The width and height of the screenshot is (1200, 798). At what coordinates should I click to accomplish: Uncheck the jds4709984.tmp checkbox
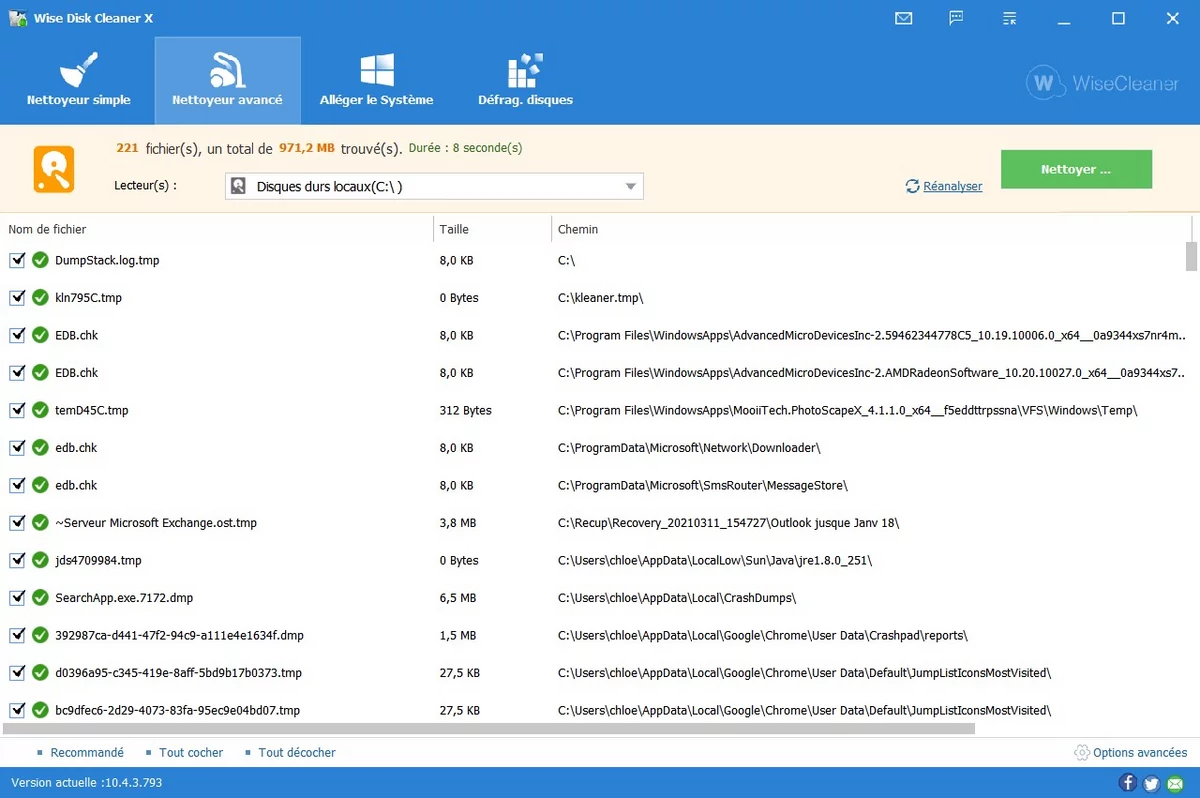tap(17, 560)
